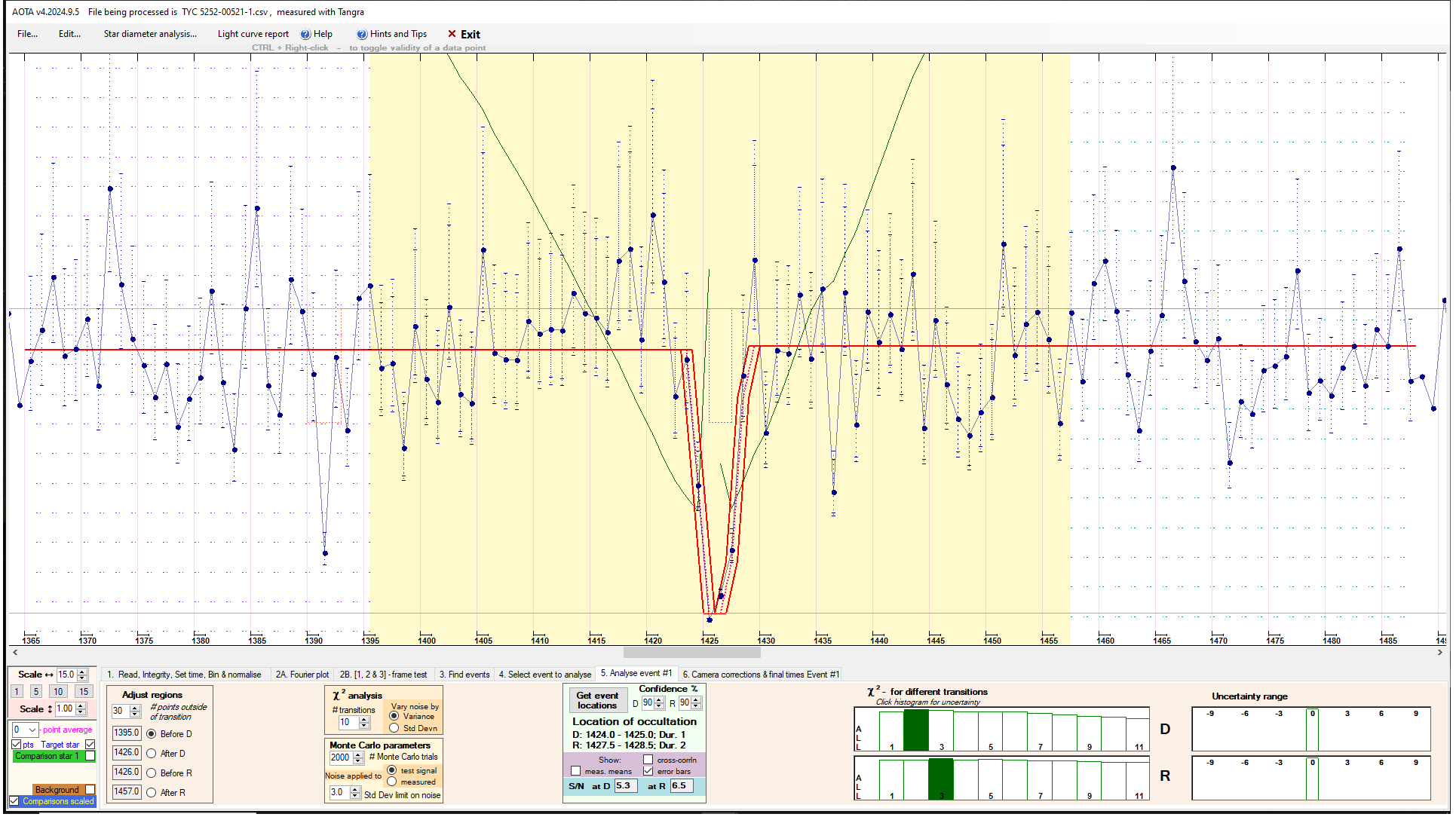Decrease vertical Scale value 1.00 stepper
This screenshot has width=1456, height=817.
tap(81, 713)
